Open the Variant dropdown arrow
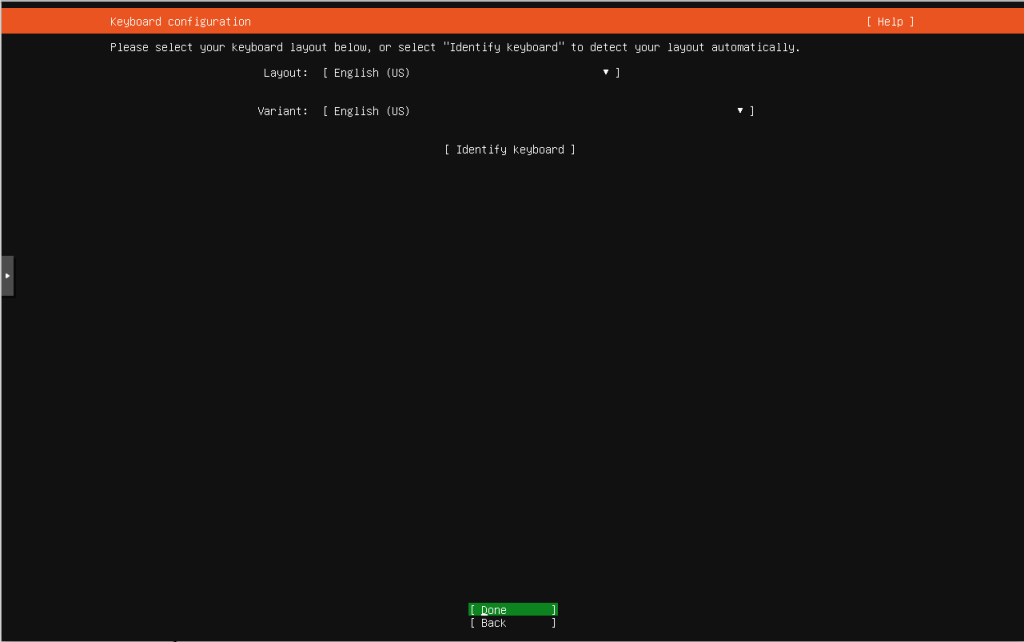Screen dimensions: 1024x642 [x=740, y=111]
